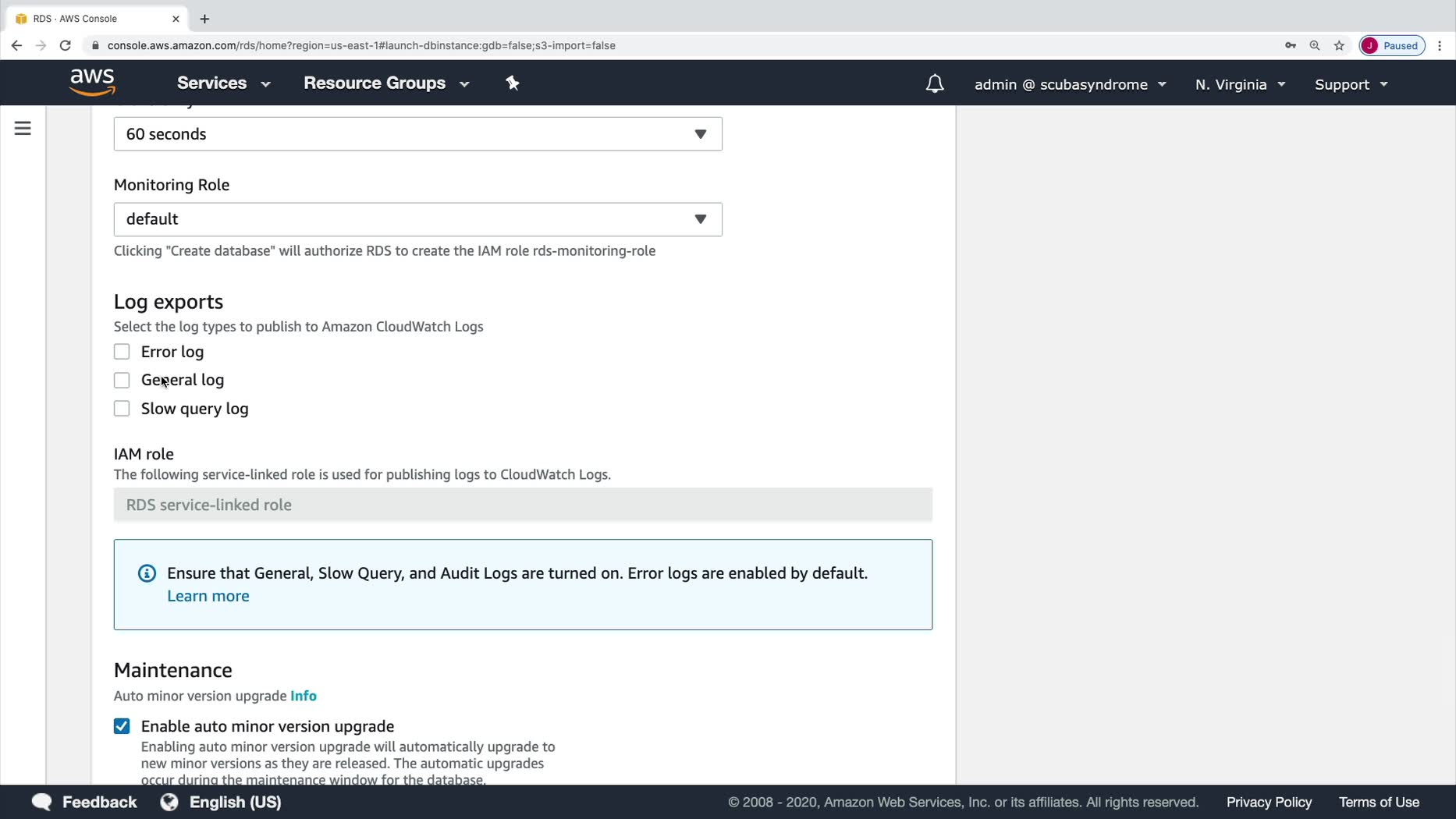
Task: Expand the Resource Groups menu
Action: (387, 83)
